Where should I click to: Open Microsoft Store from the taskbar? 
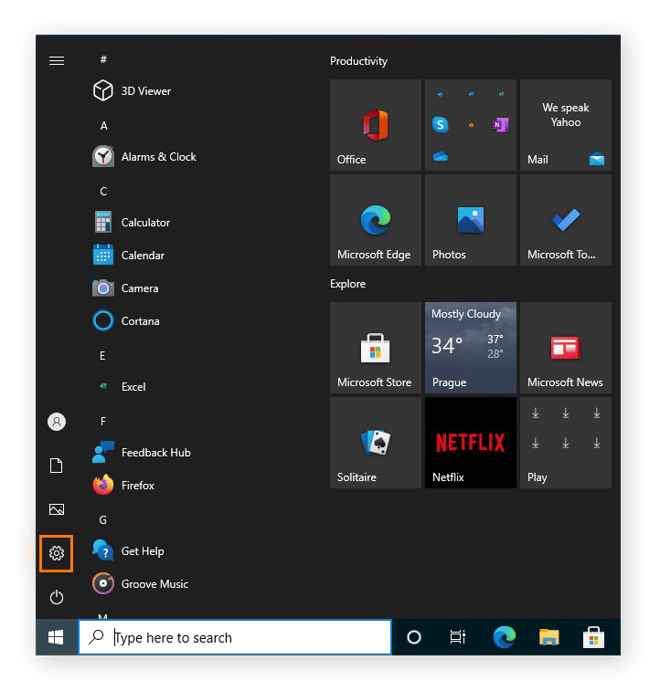tap(593, 637)
